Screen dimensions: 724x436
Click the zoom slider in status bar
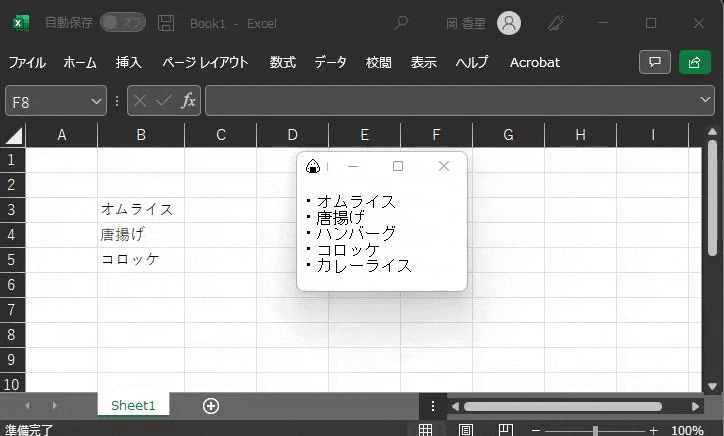point(595,430)
